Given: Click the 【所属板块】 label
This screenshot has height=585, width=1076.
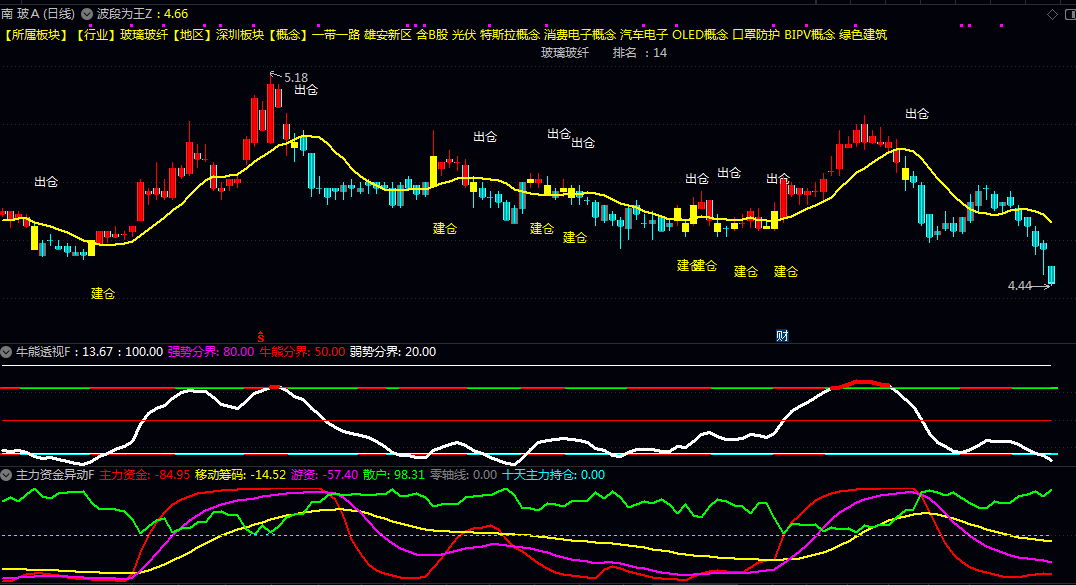Looking at the screenshot, I should pos(36,34).
